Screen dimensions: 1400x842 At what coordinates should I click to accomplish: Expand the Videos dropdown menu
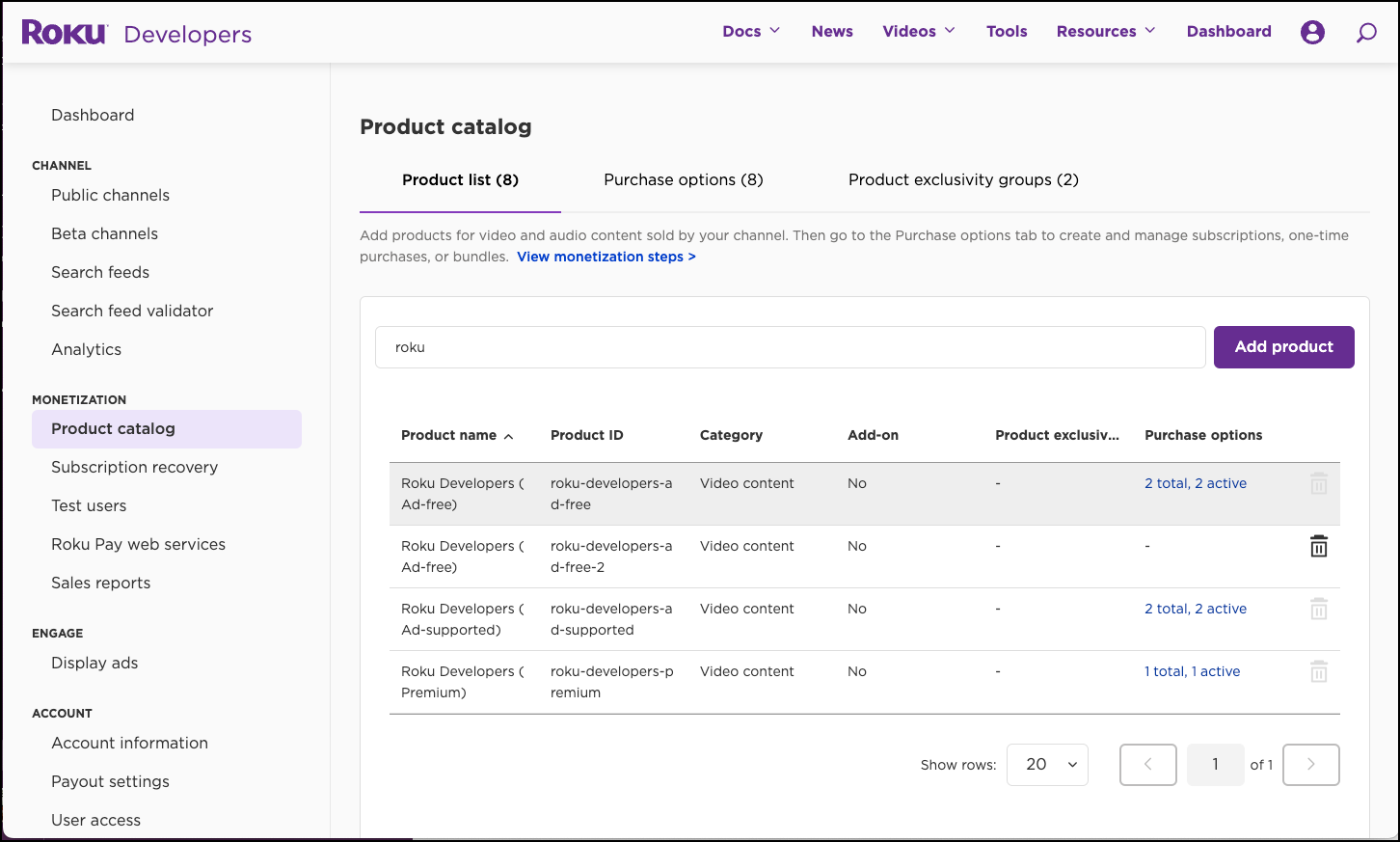[x=918, y=32]
